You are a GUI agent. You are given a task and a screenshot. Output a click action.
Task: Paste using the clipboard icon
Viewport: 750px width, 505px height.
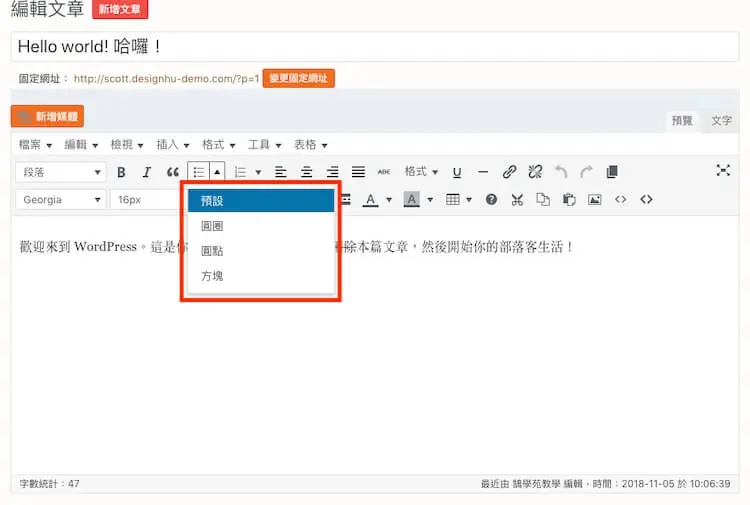[569, 199]
